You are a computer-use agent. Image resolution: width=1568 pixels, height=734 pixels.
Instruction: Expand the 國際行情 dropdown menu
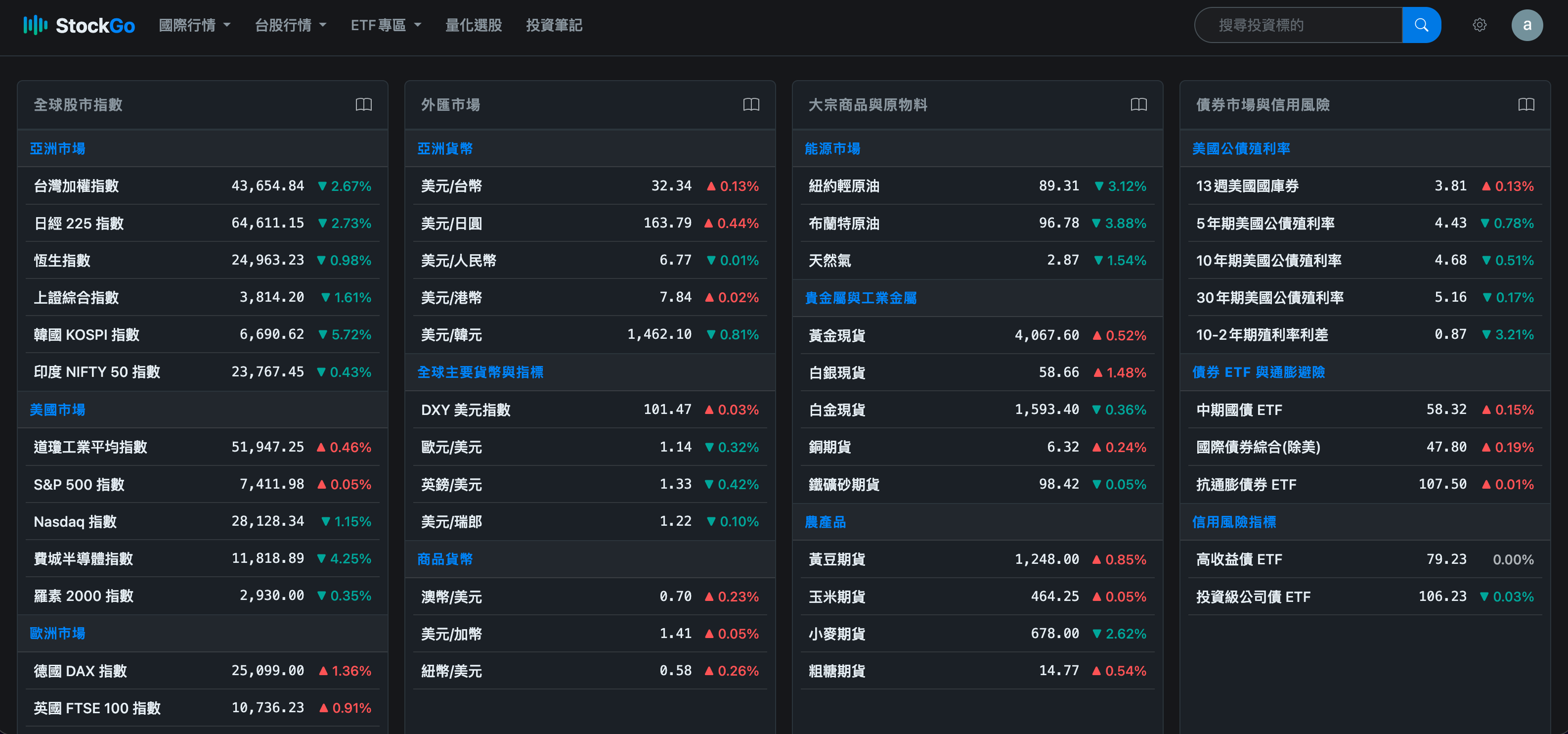194,25
